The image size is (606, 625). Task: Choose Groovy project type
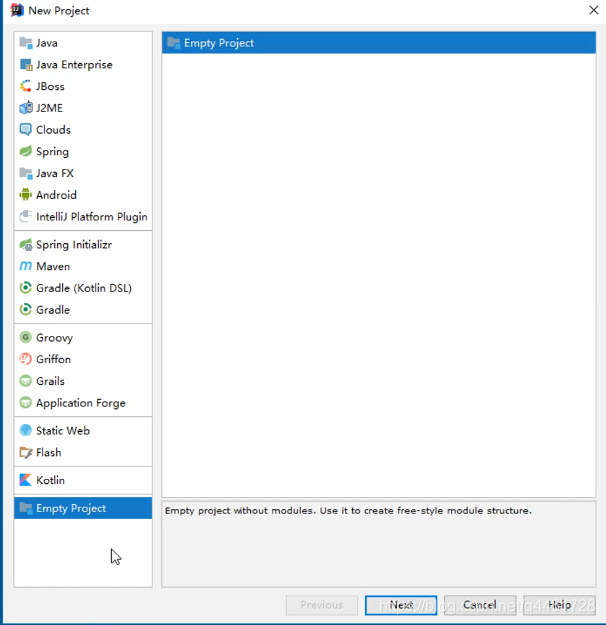(83, 338)
